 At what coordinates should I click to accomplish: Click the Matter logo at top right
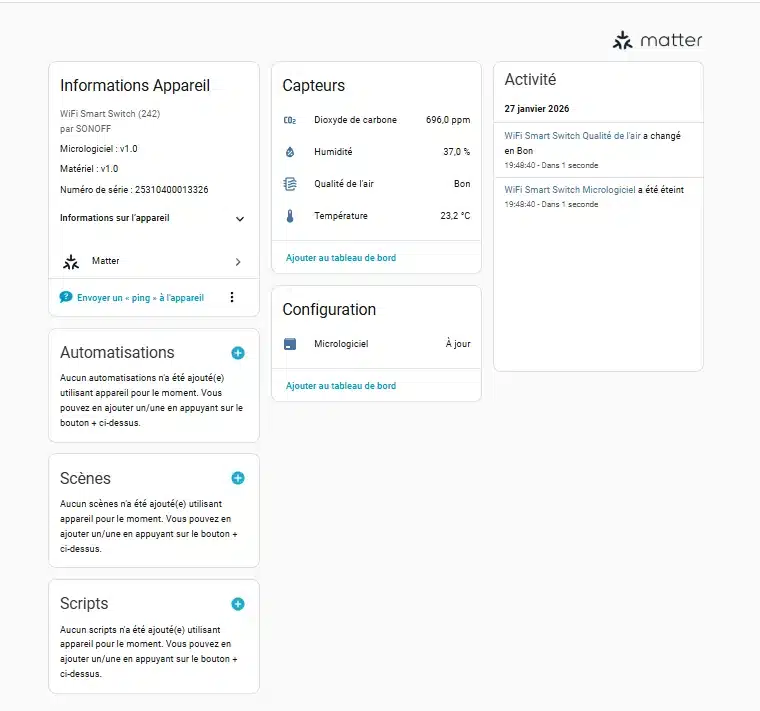point(658,41)
